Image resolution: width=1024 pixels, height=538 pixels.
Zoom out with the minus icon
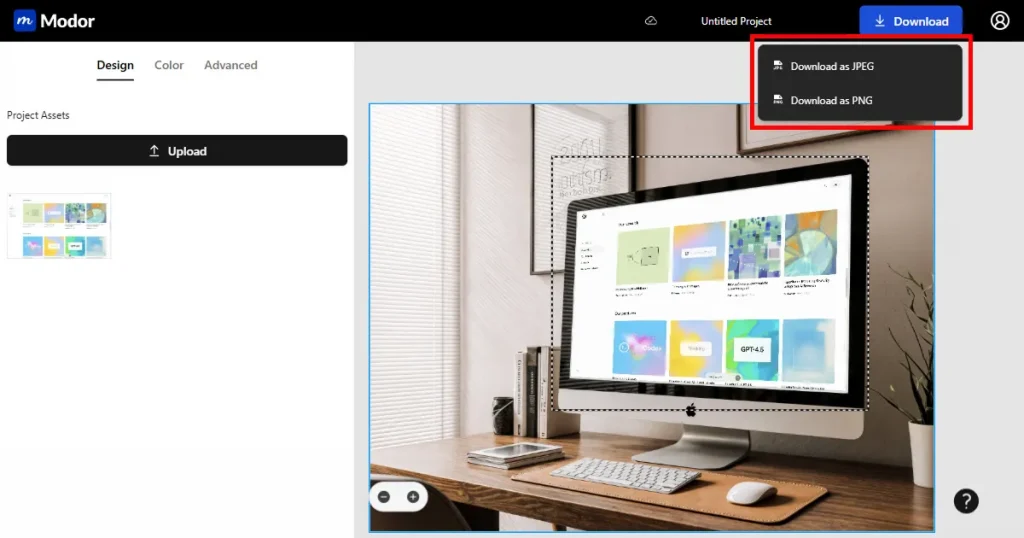pyautogui.click(x=384, y=497)
